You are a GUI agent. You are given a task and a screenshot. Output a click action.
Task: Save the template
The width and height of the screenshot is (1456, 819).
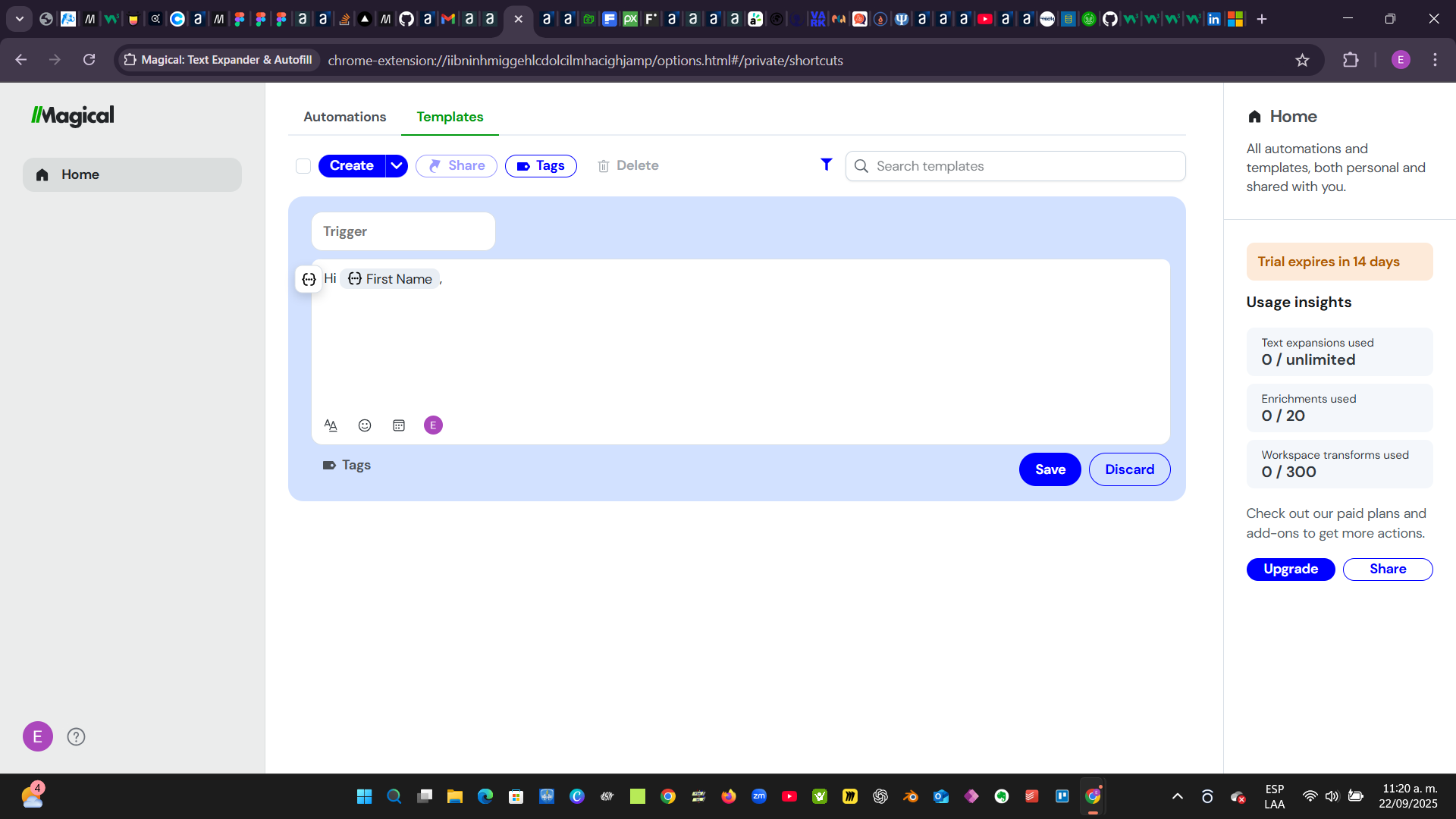click(1050, 469)
